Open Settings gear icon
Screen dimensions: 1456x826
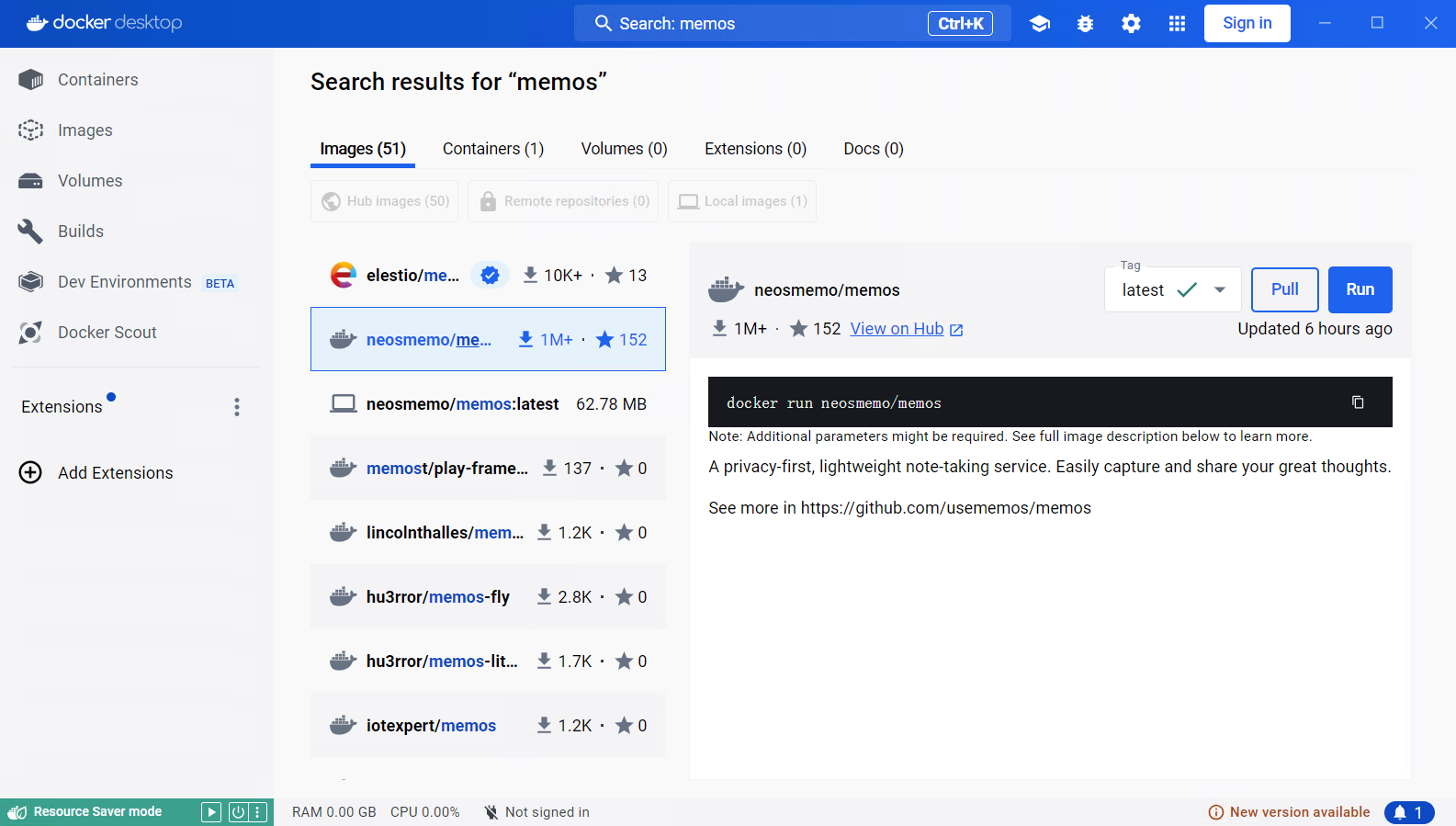(1132, 24)
